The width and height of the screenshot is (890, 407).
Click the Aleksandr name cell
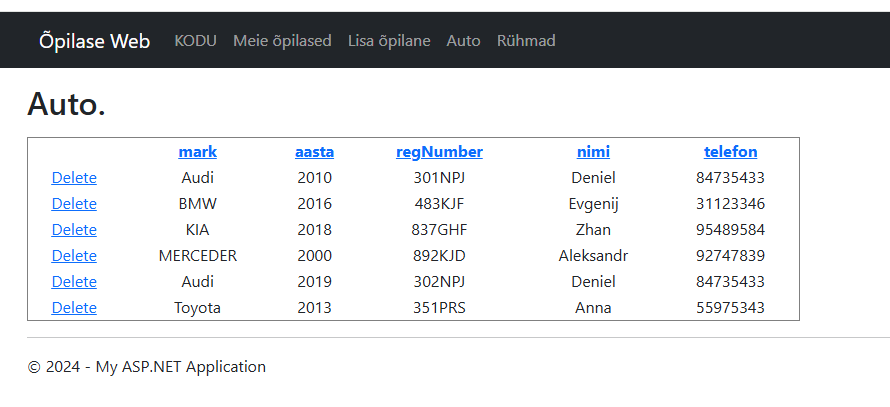click(x=593, y=256)
